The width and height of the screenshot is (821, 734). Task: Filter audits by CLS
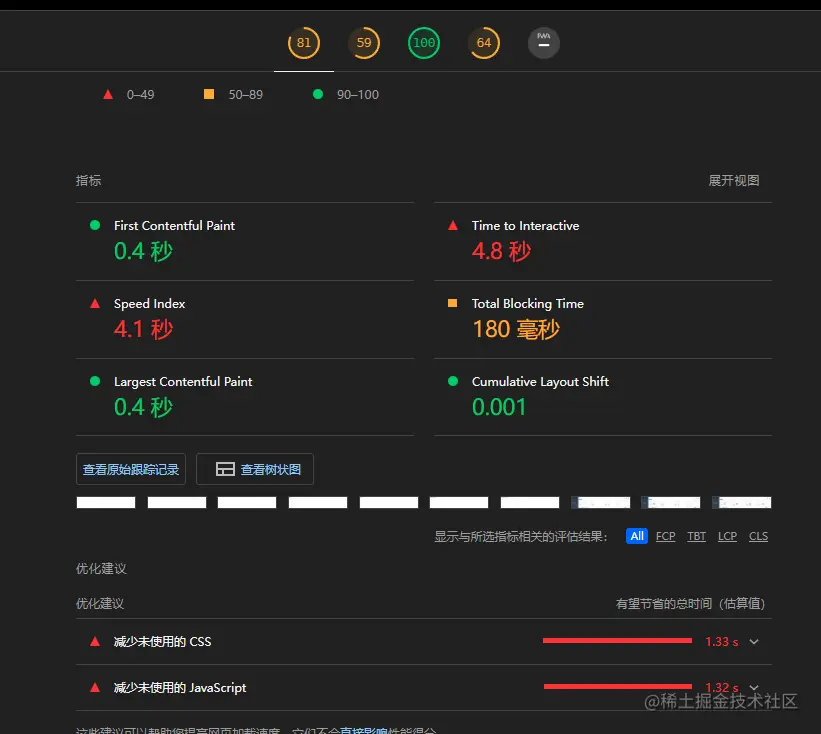pyautogui.click(x=758, y=536)
